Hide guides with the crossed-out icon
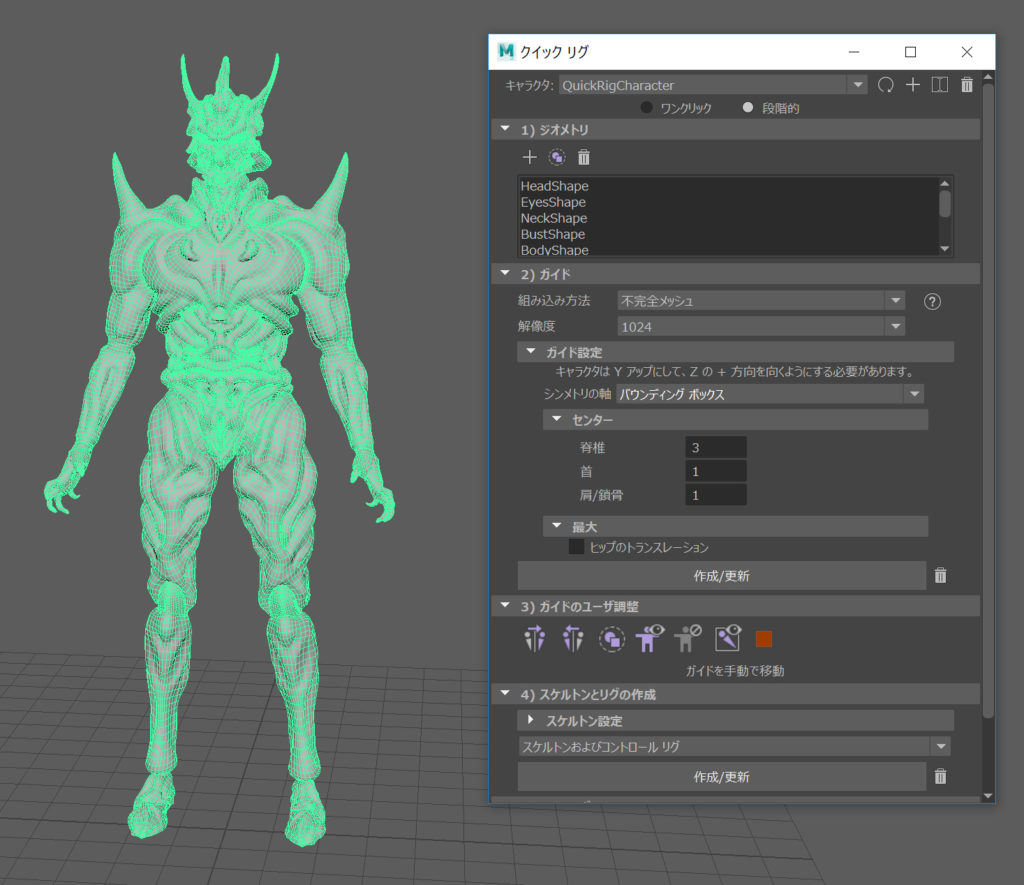The height and width of the screenshot is (885, 1024). [x=687, y=638]
